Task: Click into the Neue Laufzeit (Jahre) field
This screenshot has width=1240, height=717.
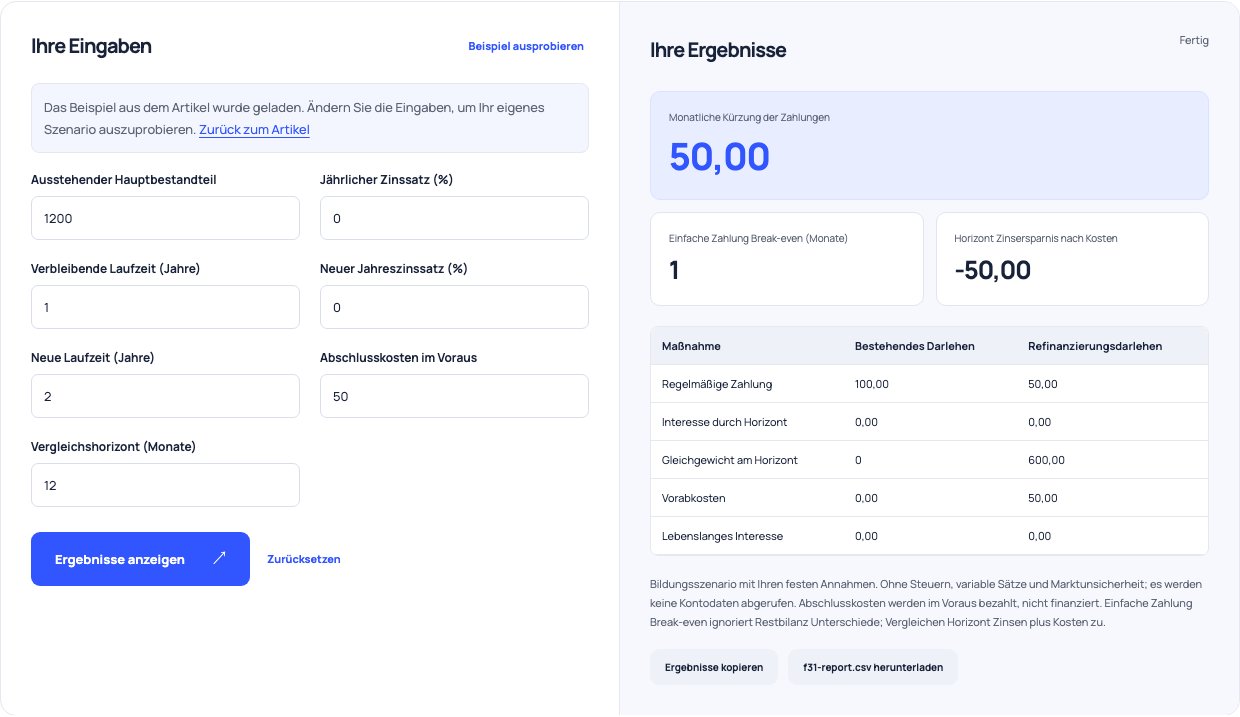Action: (165, 396)
